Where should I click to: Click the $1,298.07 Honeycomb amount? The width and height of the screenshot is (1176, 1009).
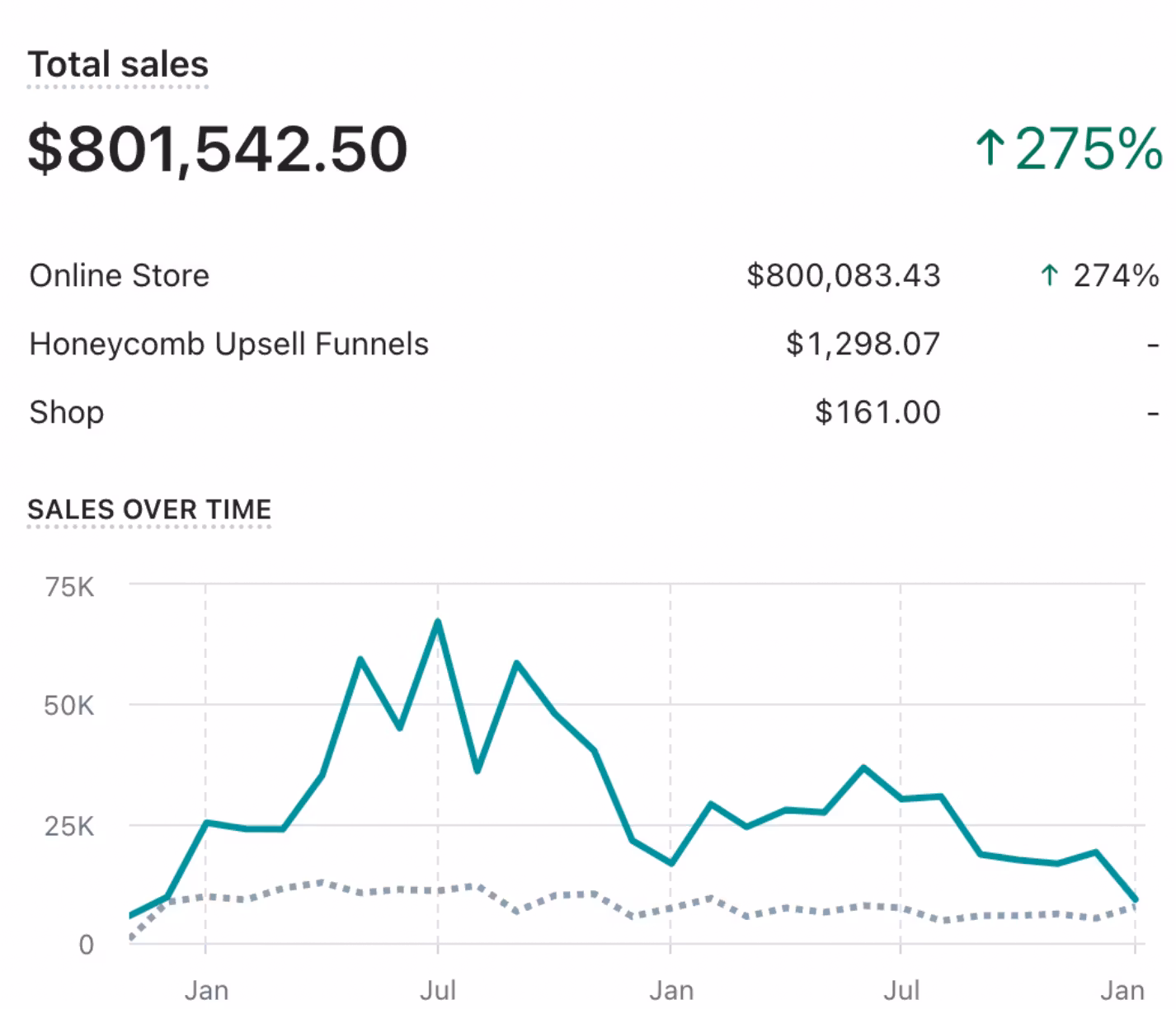[863, 344]
